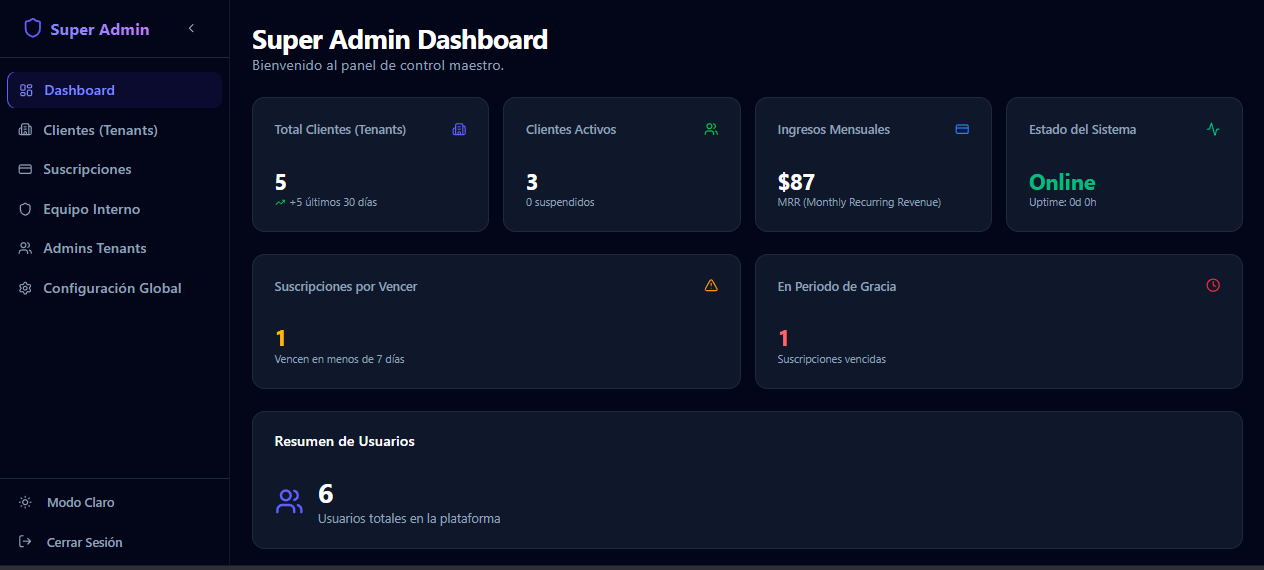Click the users icon in Resumen de Usuarios

coord(289,502)
